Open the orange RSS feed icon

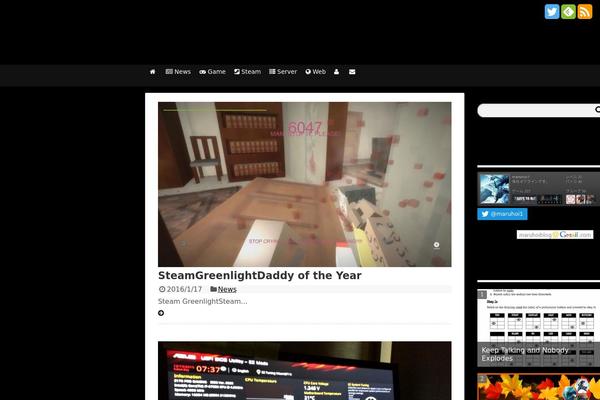[585, 12]
